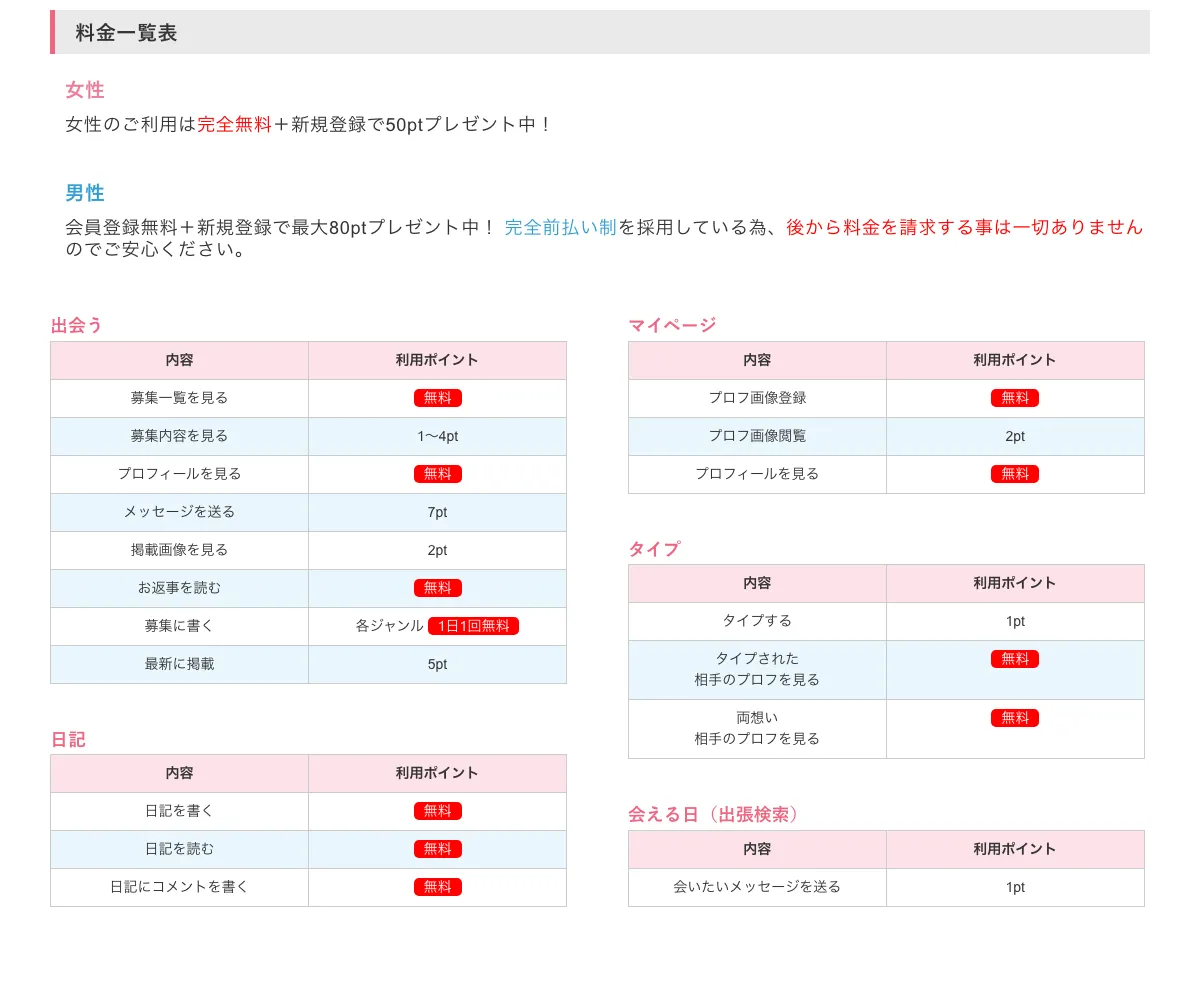
Task: Click the red 後から料金を請求する事は一切ありません text
Action: click(964, 227)
